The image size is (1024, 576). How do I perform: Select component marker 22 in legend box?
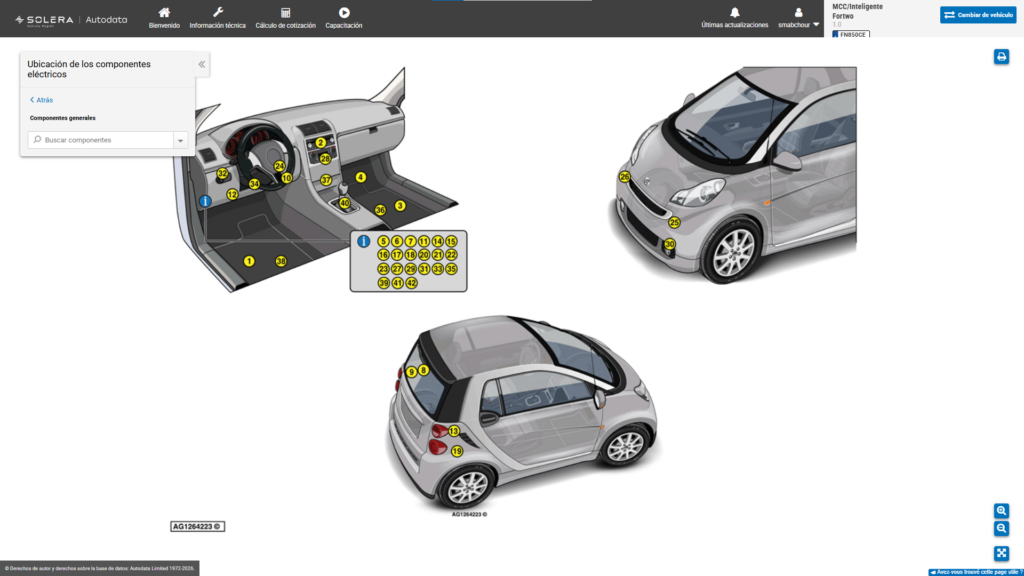(451, 255)
